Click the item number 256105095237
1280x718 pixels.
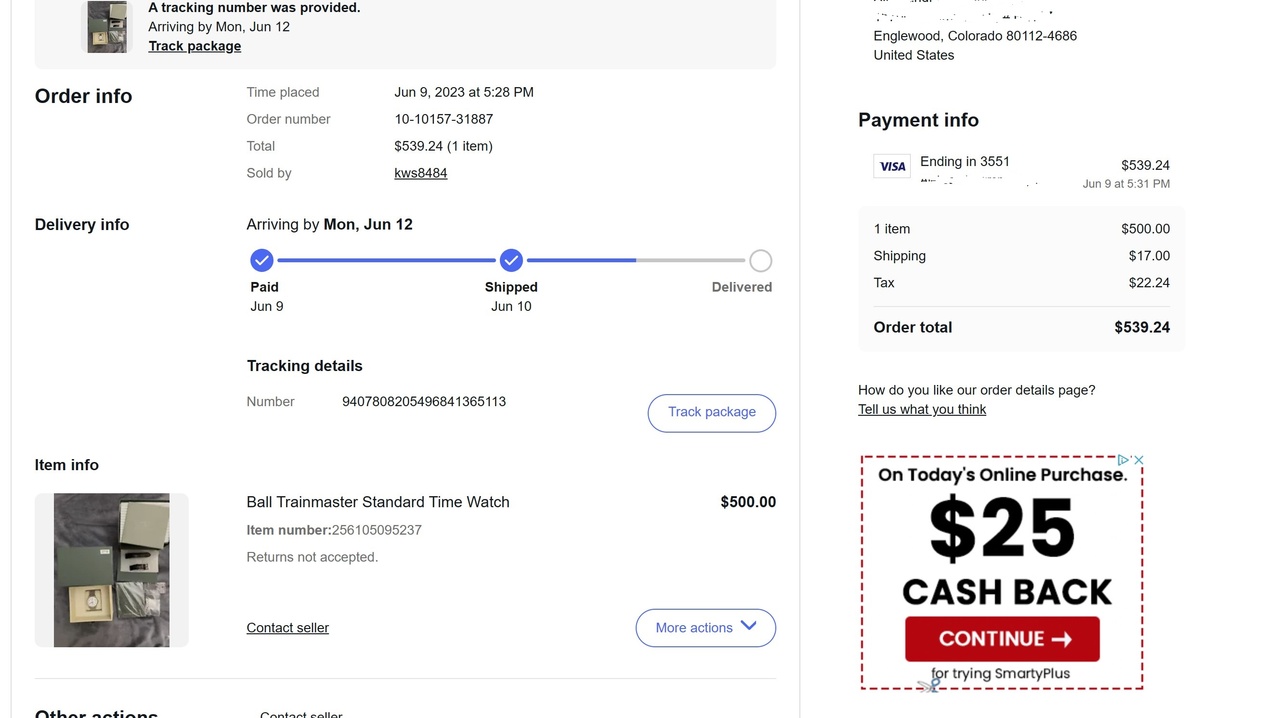(376, 530)
